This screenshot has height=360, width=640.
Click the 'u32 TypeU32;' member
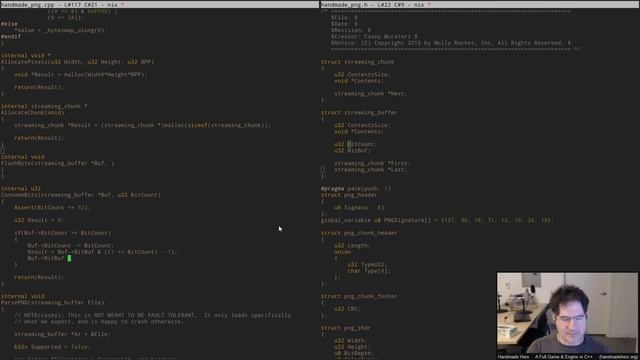367,264
